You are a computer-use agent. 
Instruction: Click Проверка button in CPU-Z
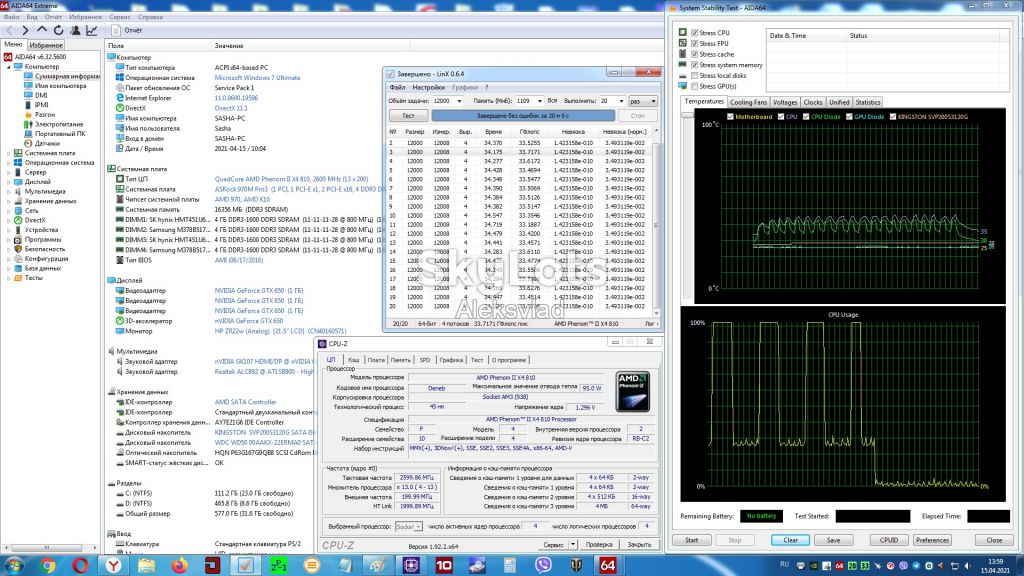coord(599,545)
